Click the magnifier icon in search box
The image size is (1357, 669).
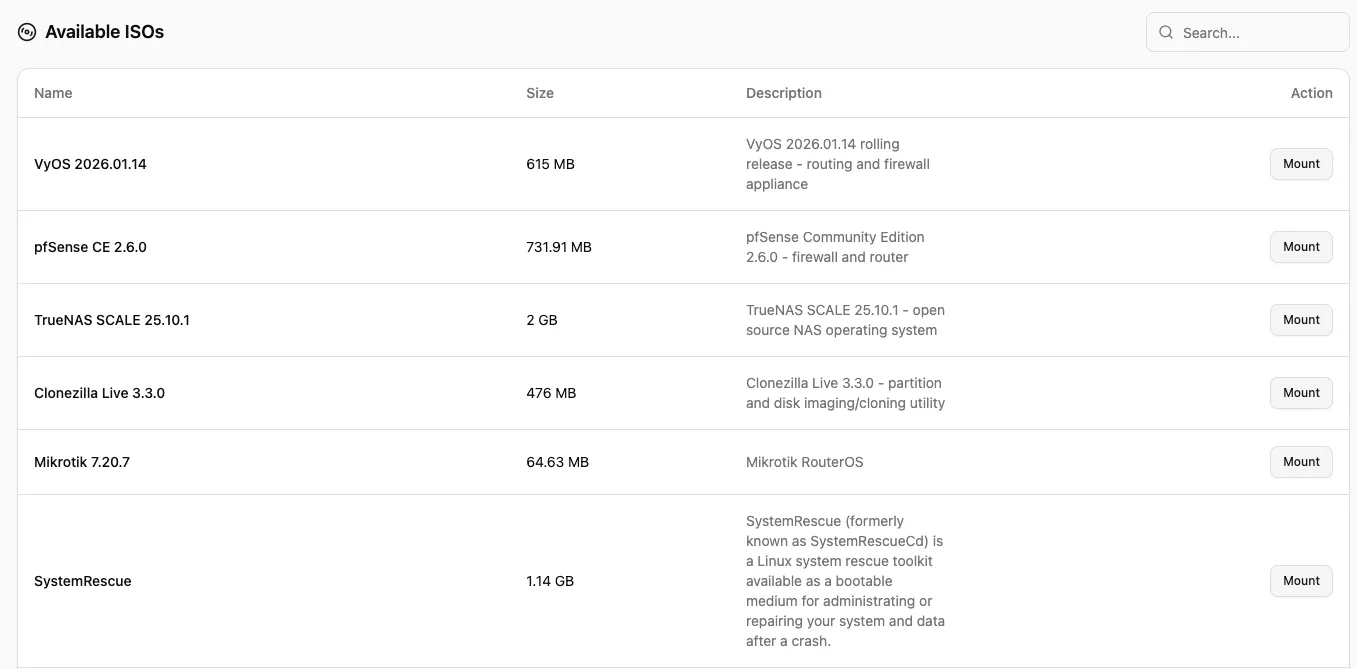pyautogui.click(x=1166, y=32)
